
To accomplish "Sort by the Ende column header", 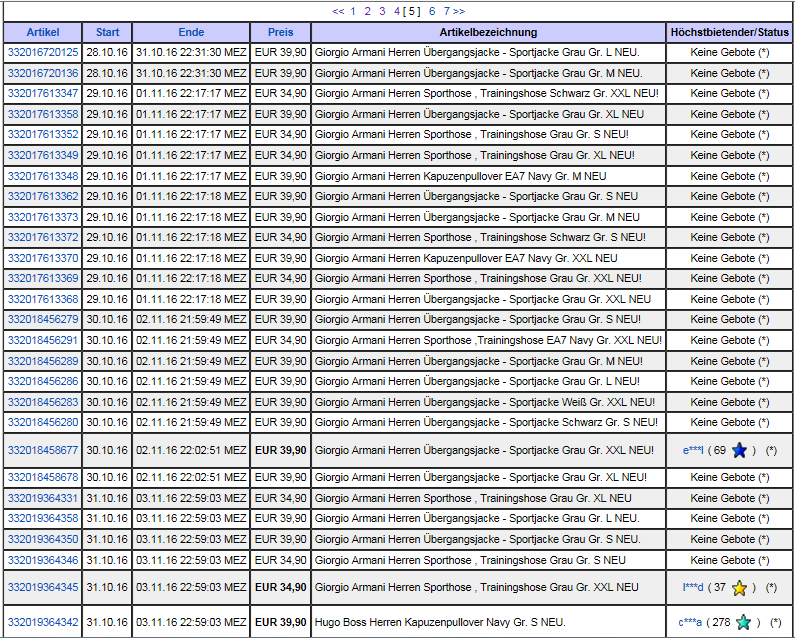I will (191, 32).
